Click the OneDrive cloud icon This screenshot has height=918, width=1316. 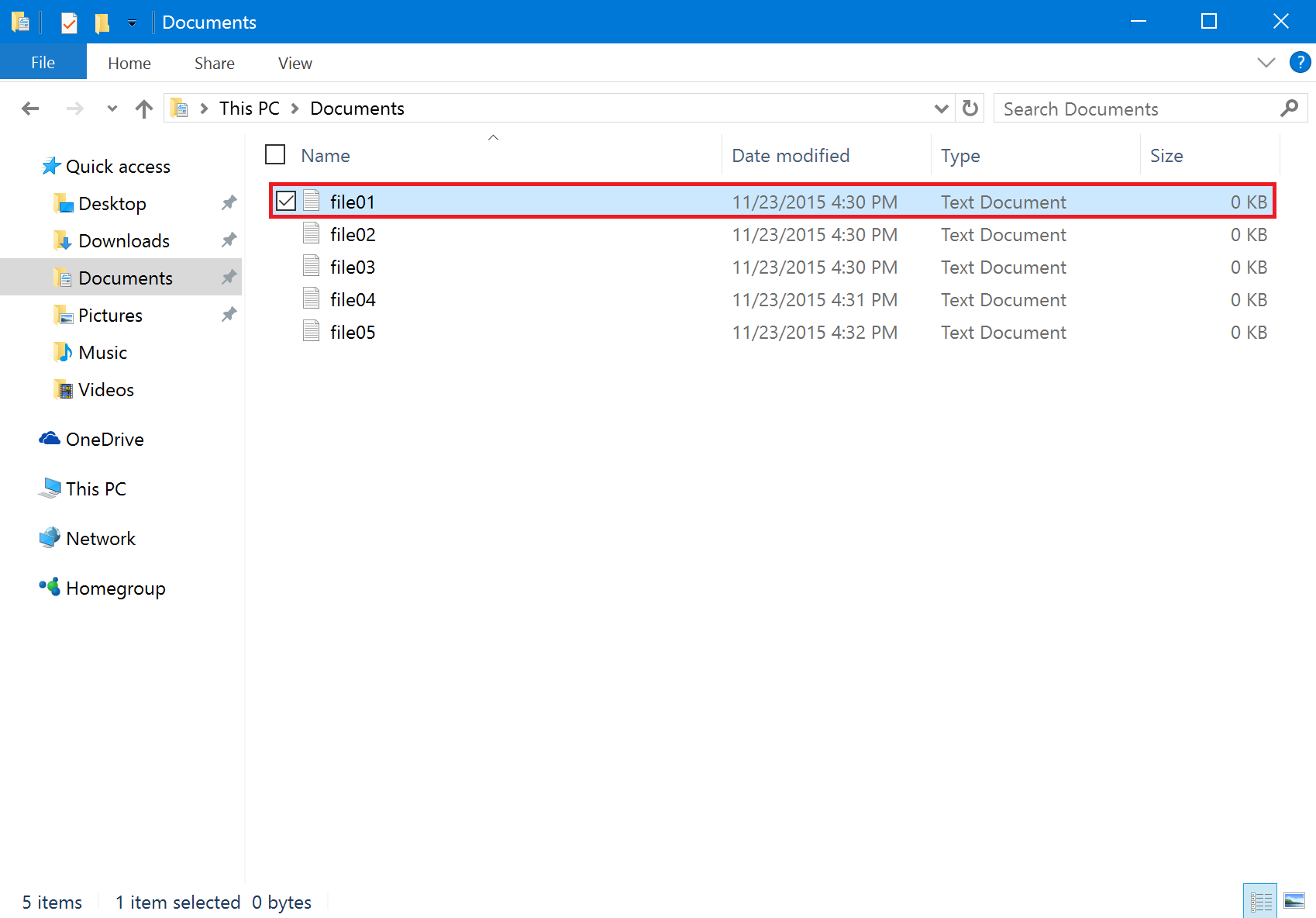[x=50, y=438]
